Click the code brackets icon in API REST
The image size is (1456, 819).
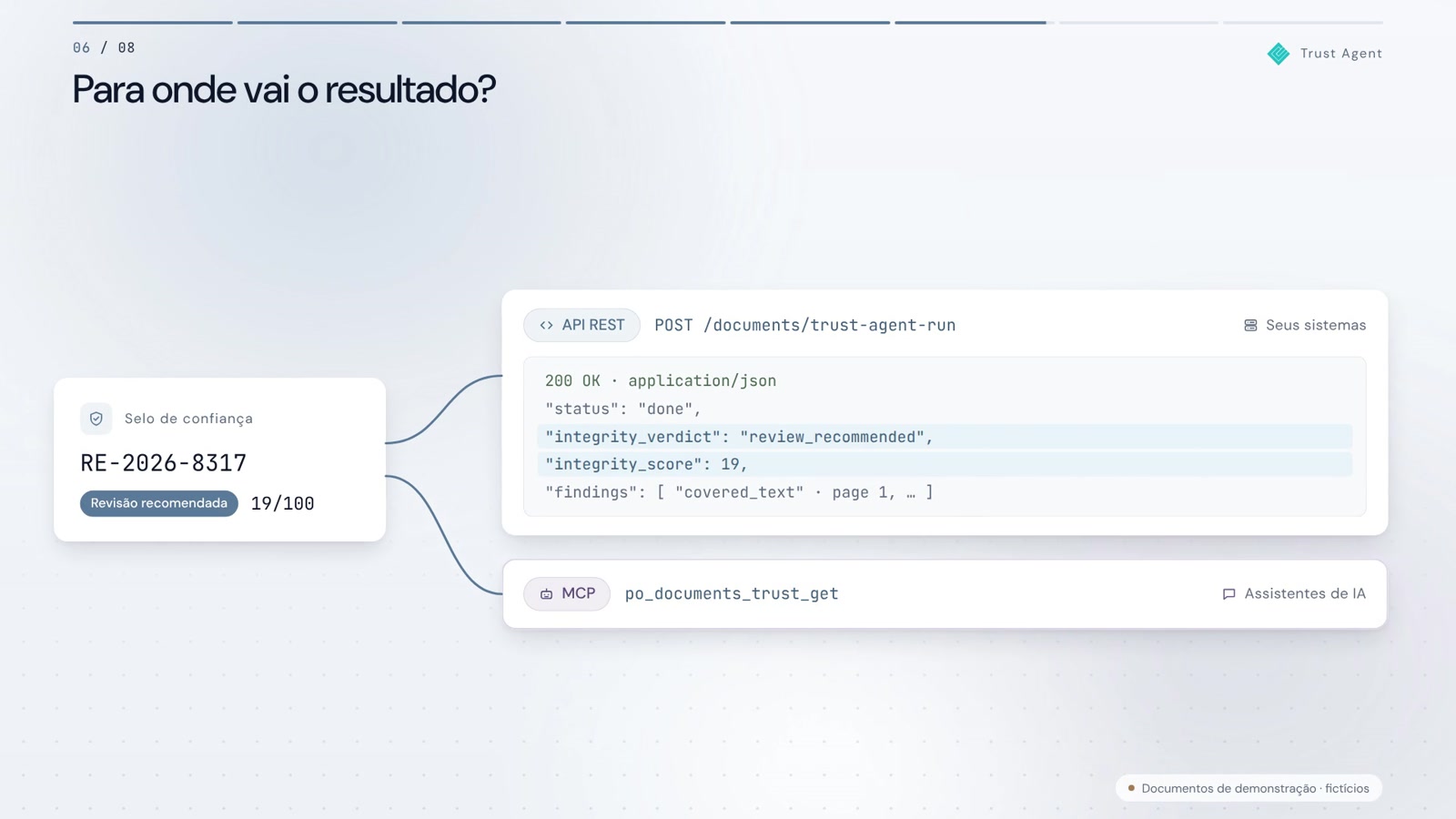tap(546, 325)
